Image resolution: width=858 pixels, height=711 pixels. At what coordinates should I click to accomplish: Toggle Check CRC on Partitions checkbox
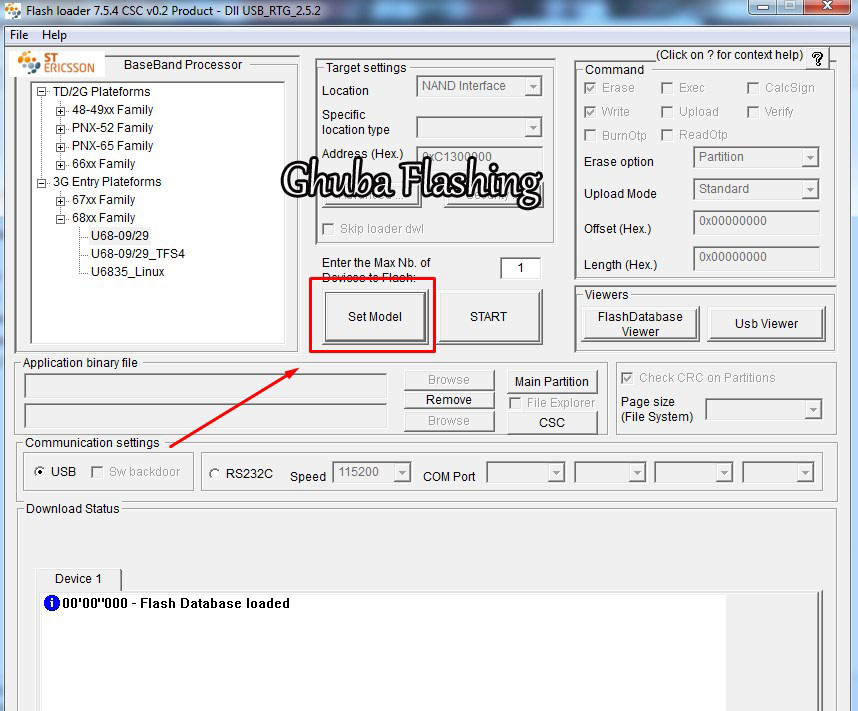[627, 378]
